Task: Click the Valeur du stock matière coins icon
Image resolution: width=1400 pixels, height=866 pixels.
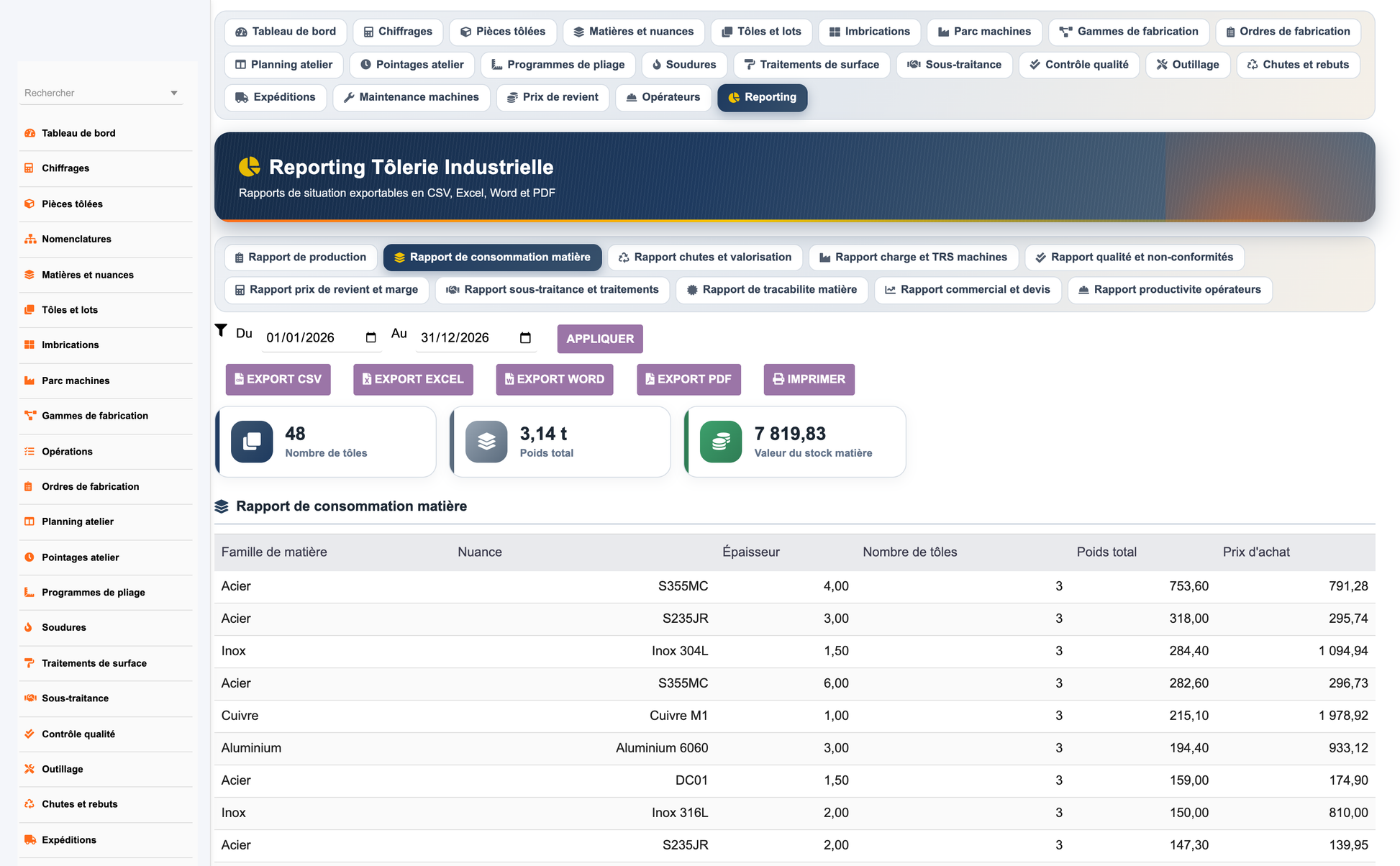Action: click(721, 442)
